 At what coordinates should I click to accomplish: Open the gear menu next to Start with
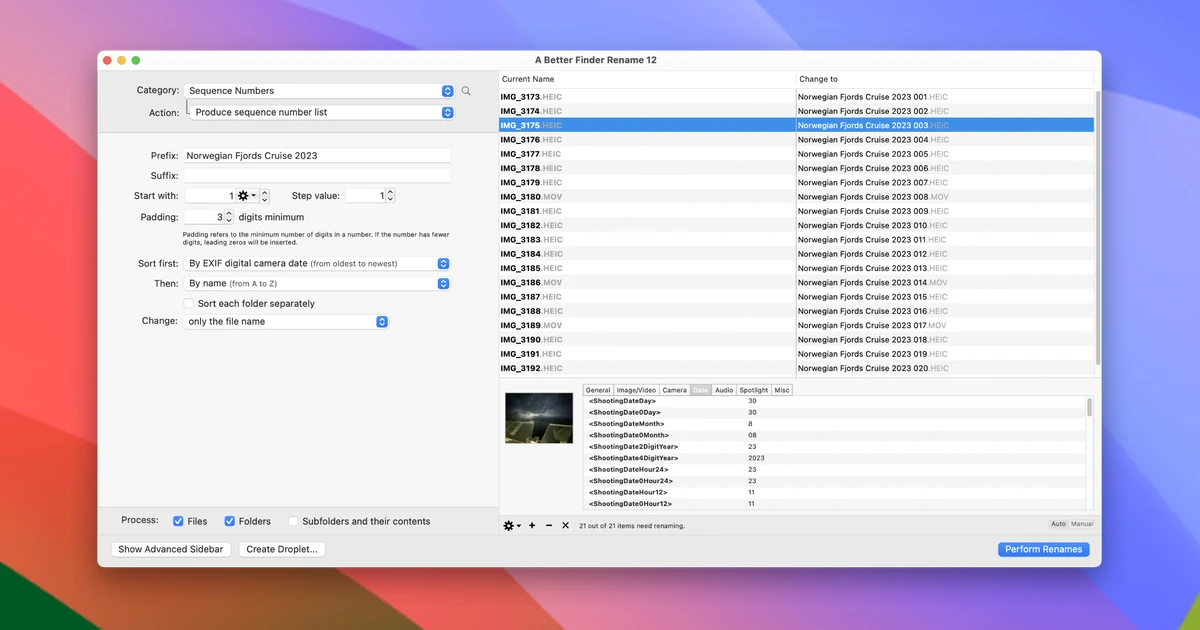coord(246,196)
